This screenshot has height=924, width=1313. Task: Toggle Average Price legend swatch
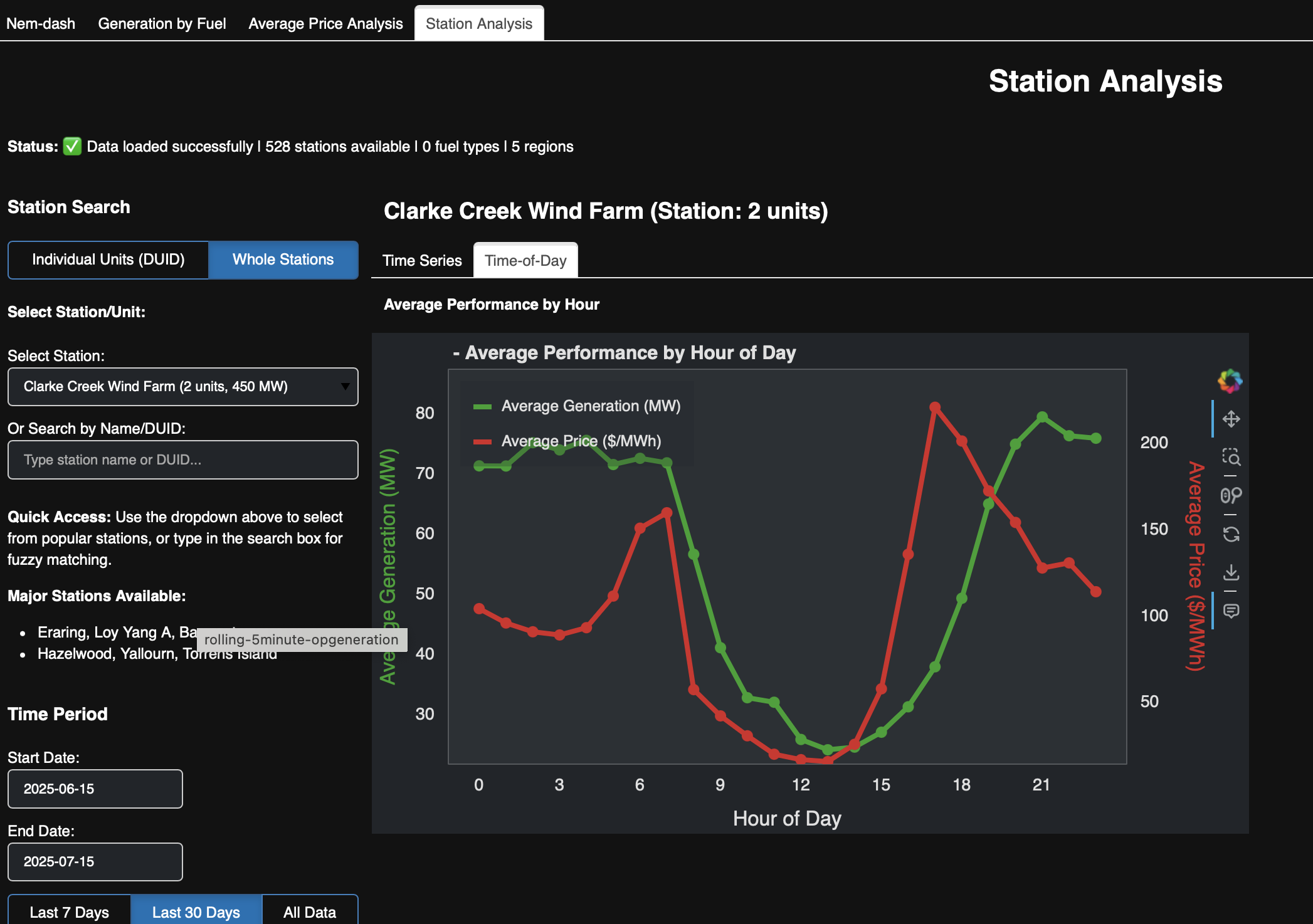(x=482, y=441)
